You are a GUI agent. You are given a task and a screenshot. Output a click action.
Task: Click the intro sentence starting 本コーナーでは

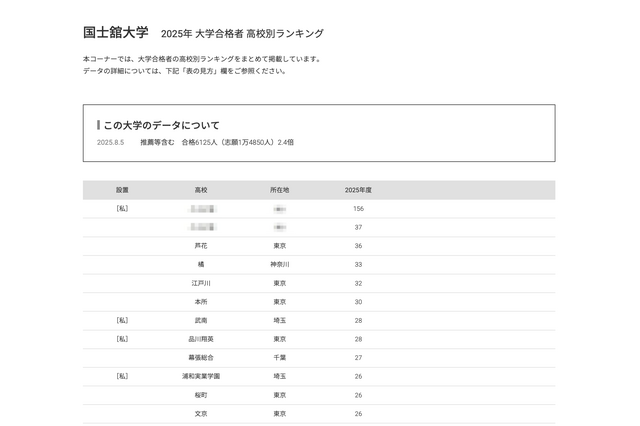click(203, 59)
